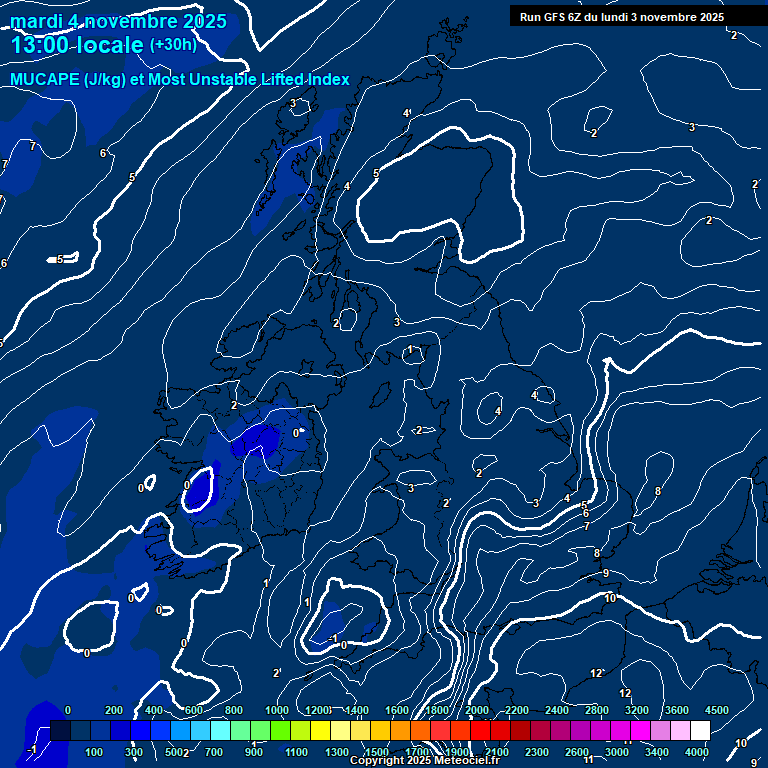Pick the bright yellow swatch in the legend
This screenshot has width=768, height=768.
tap(320, 730)
